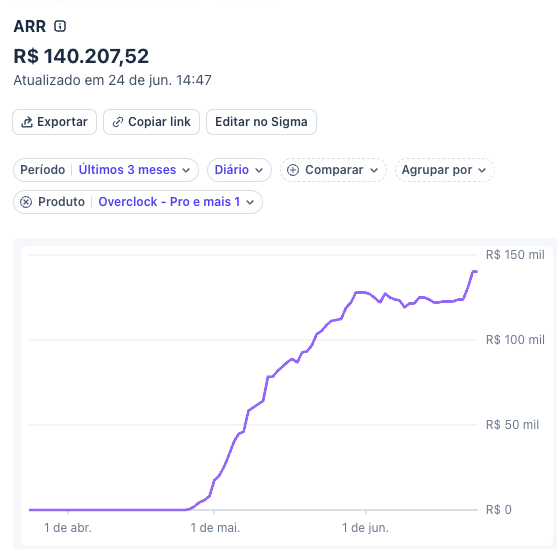
Task: Click the final point of the ARR line
Action: coord(476,272)
